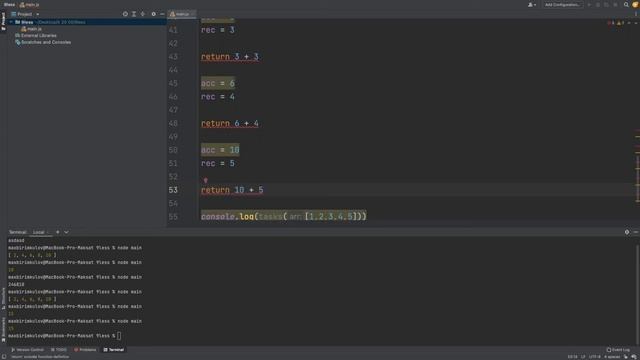This screenshot has width=640, height=360.
Task: Select Scratches and Consoles tree item
Action: 43,42
